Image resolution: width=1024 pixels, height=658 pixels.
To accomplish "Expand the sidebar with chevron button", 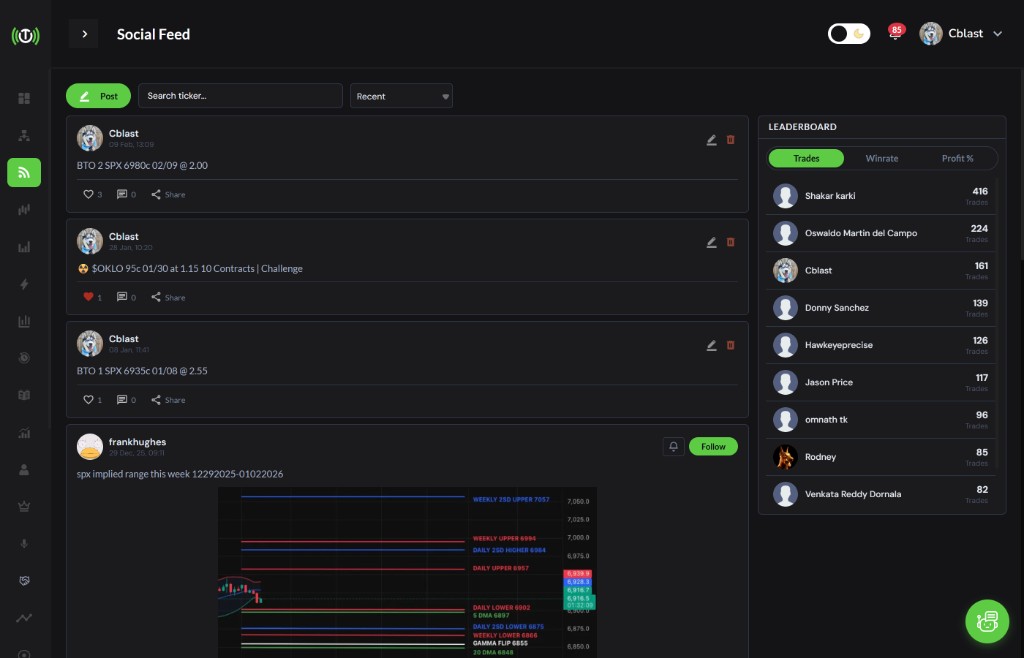I will click(x=84, y=34).
